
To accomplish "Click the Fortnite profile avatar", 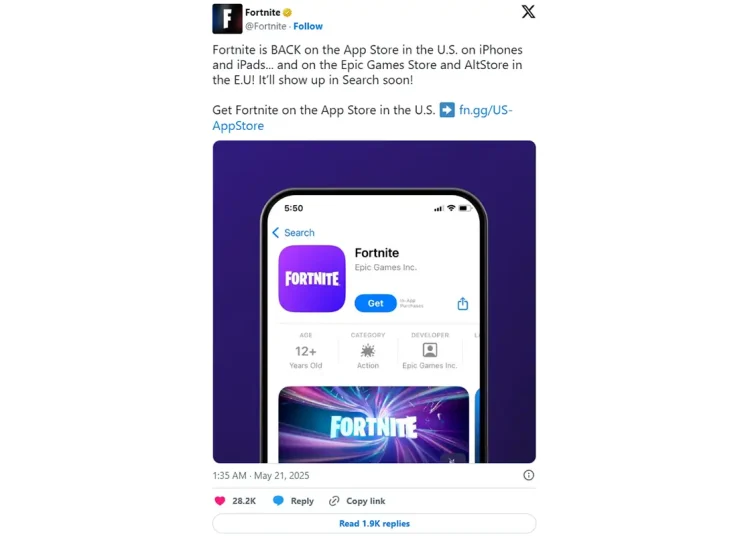I will tap(227, 19).
